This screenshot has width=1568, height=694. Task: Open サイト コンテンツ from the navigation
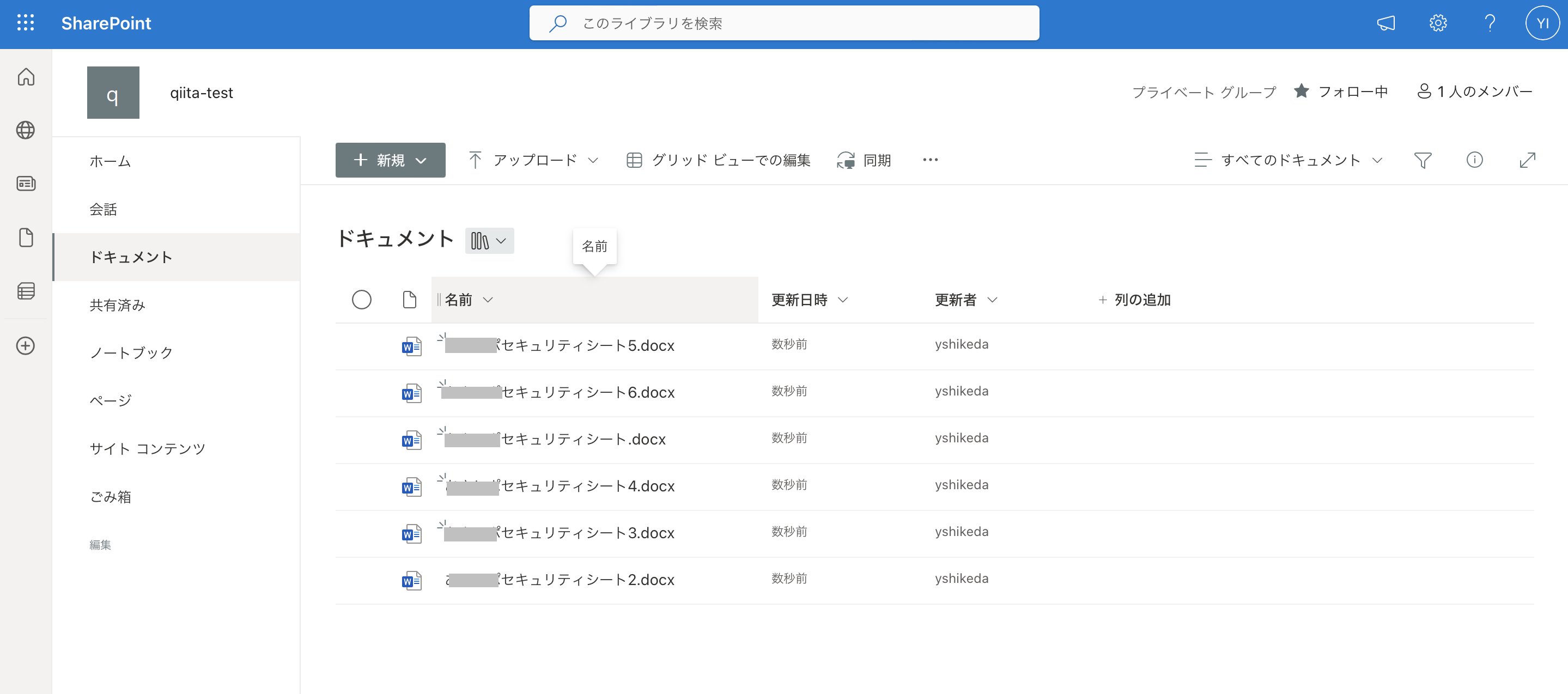click(x=147, y=448)
